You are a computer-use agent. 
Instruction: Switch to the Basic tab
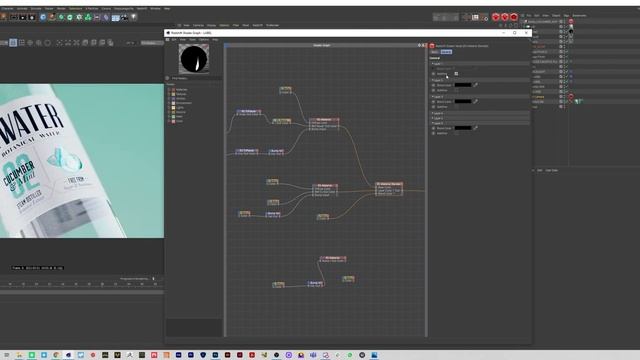pyautogui.click(x=434, y=52)
